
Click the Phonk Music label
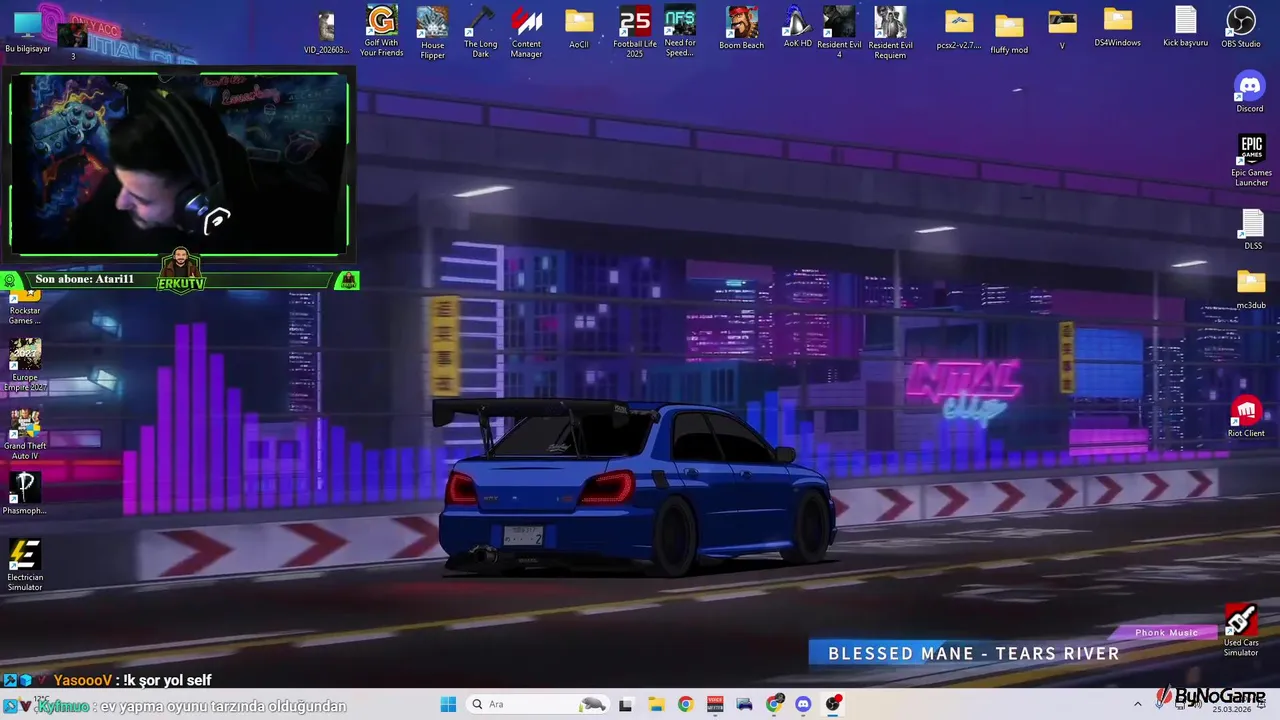(x=1166, y=632)
